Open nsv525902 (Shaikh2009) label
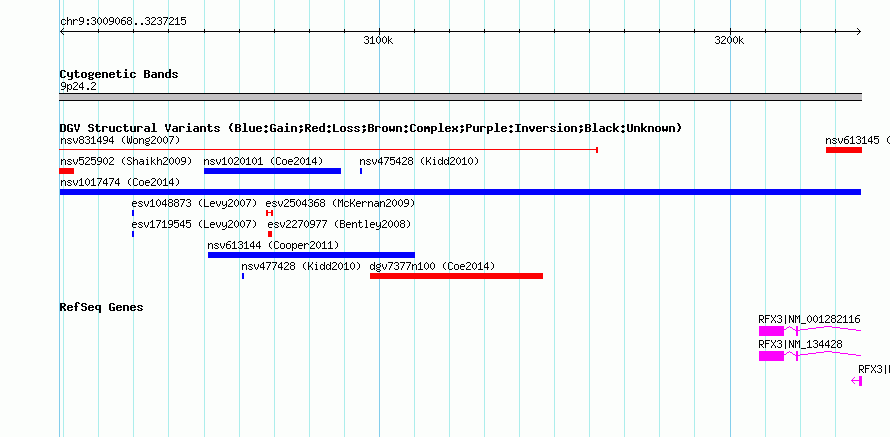This screenshot has height=437, width=890. pos(126,161)
